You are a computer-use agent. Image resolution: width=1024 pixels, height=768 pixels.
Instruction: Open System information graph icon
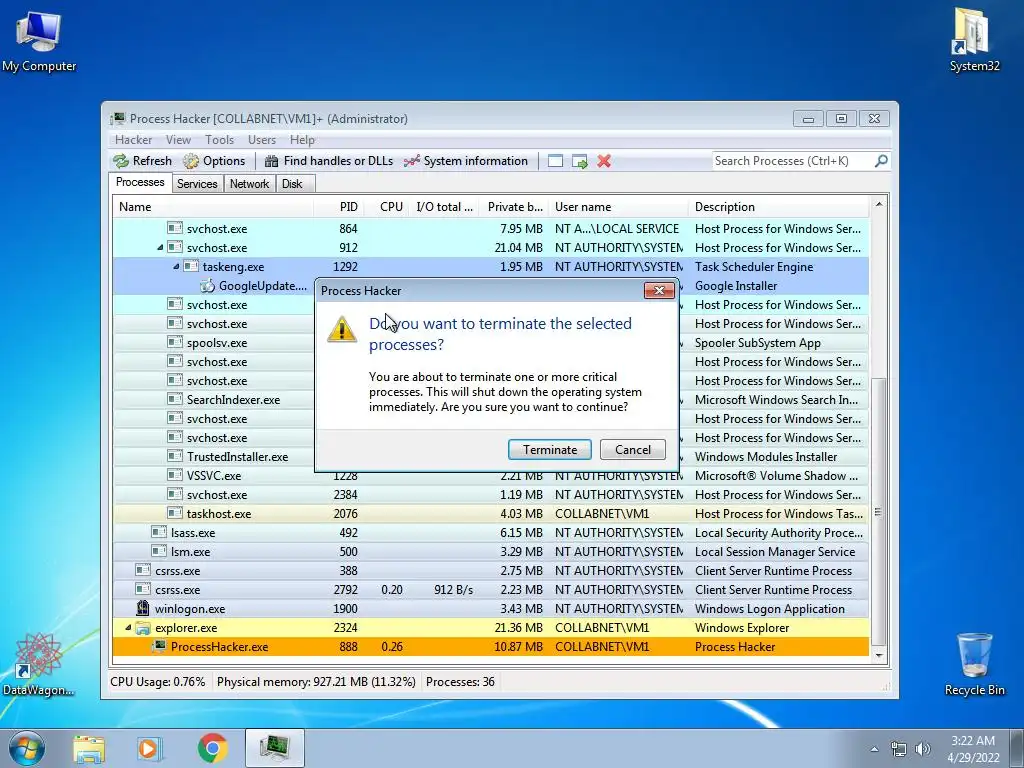tap(411, 161)
